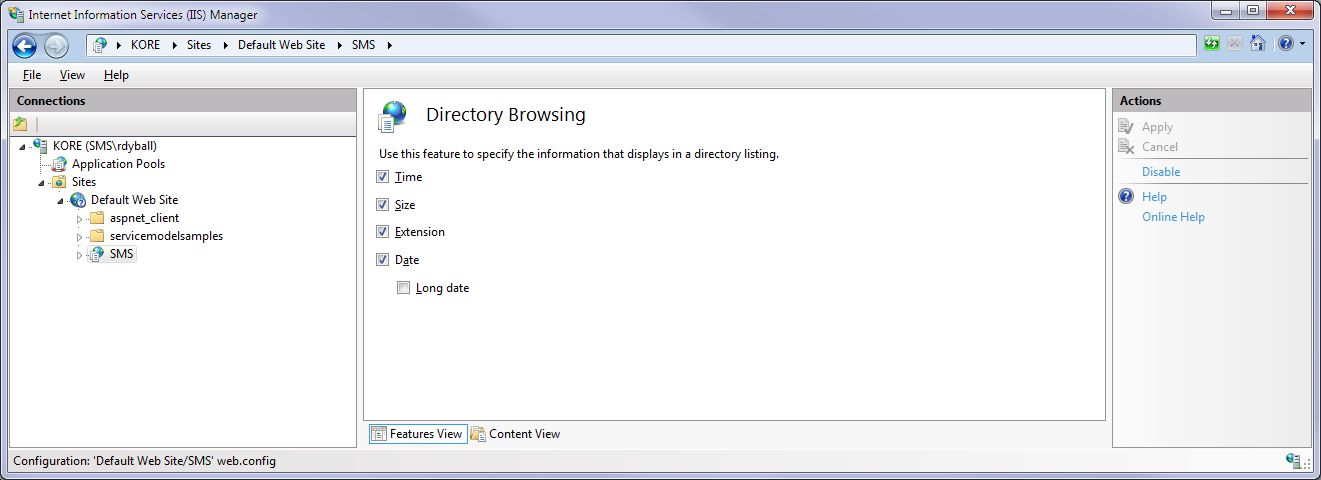
Task: Select the Application Pools node
Action: tap(118, 164)
